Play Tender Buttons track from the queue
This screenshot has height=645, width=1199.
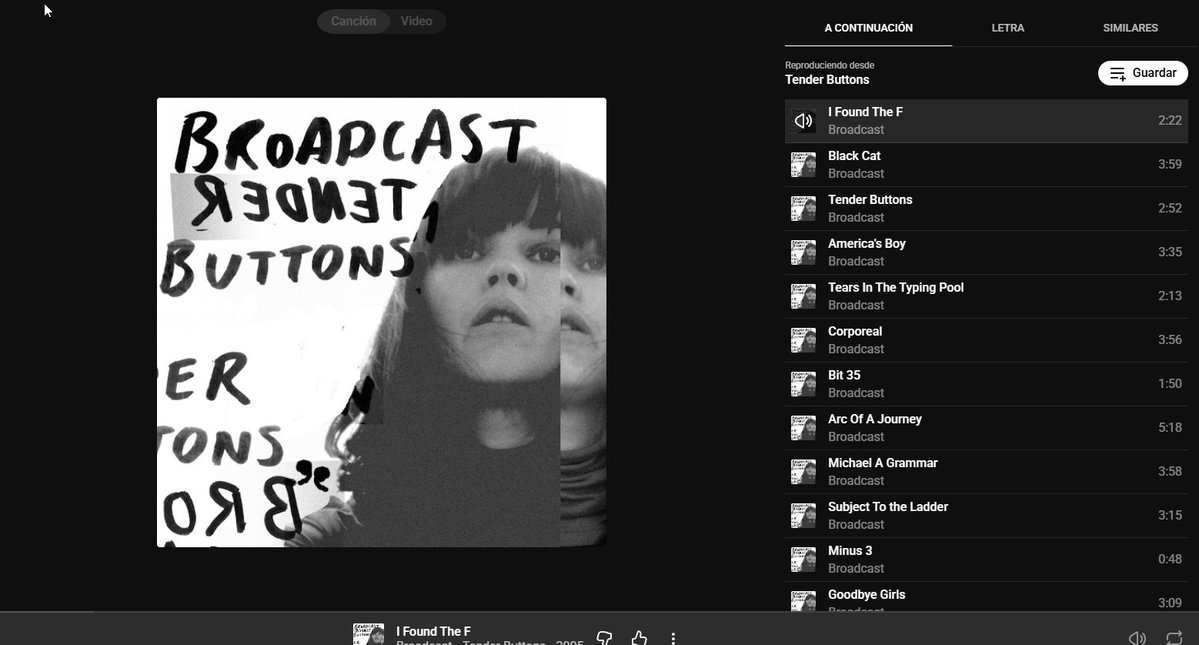tap(986, 209)
